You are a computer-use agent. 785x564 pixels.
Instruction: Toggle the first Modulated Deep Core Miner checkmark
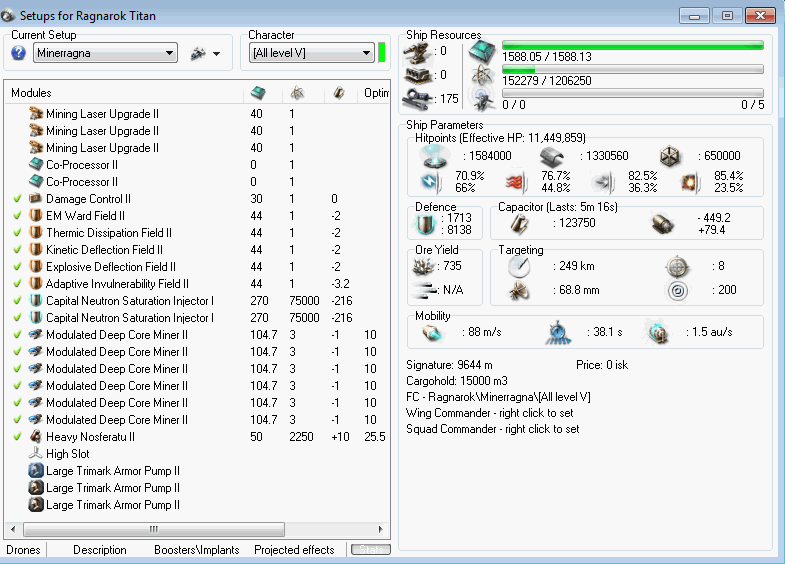click(x=18, y=335)
